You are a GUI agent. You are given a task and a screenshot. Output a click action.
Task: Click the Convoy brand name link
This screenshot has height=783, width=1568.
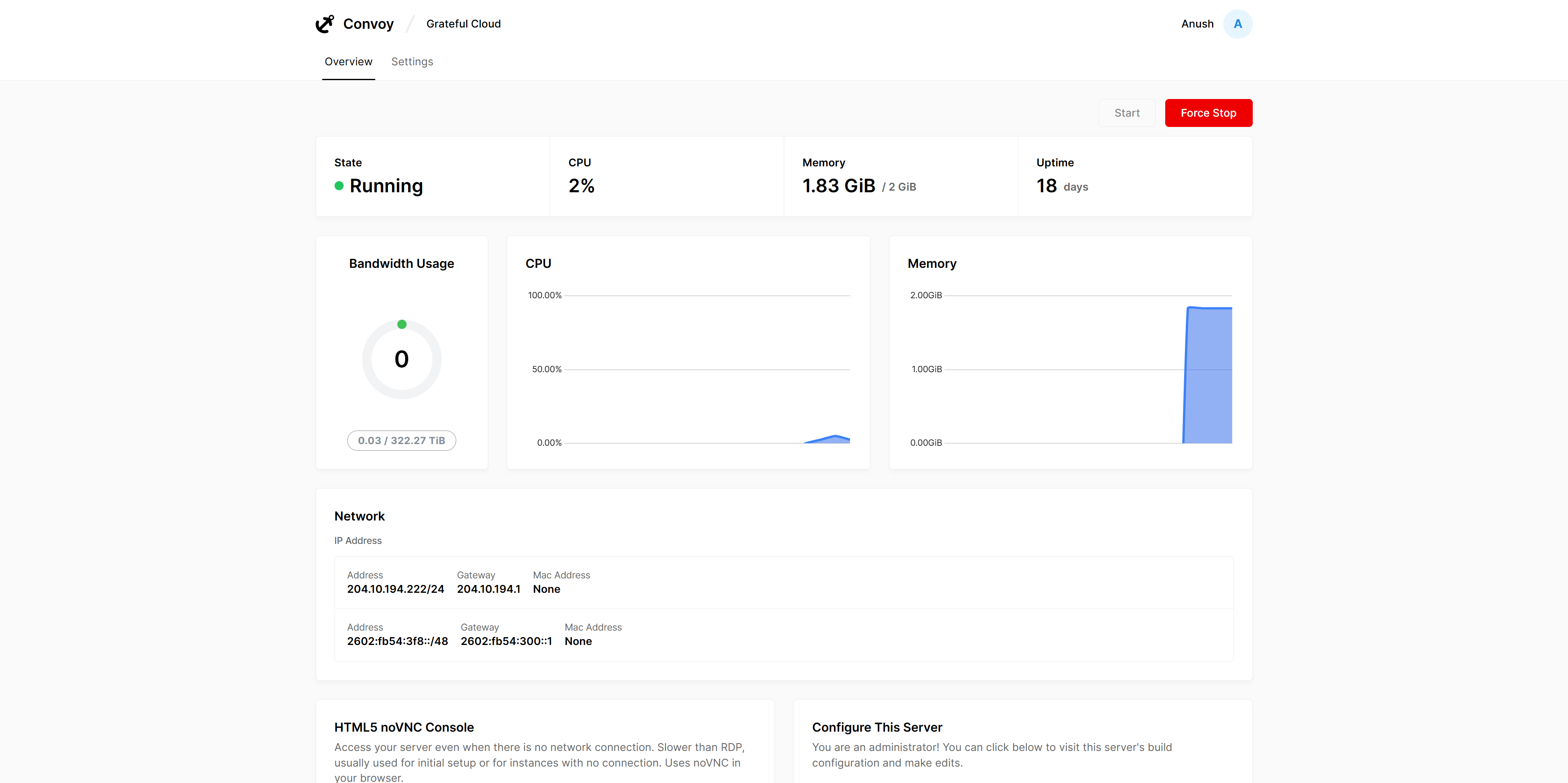tap(368, 24)
